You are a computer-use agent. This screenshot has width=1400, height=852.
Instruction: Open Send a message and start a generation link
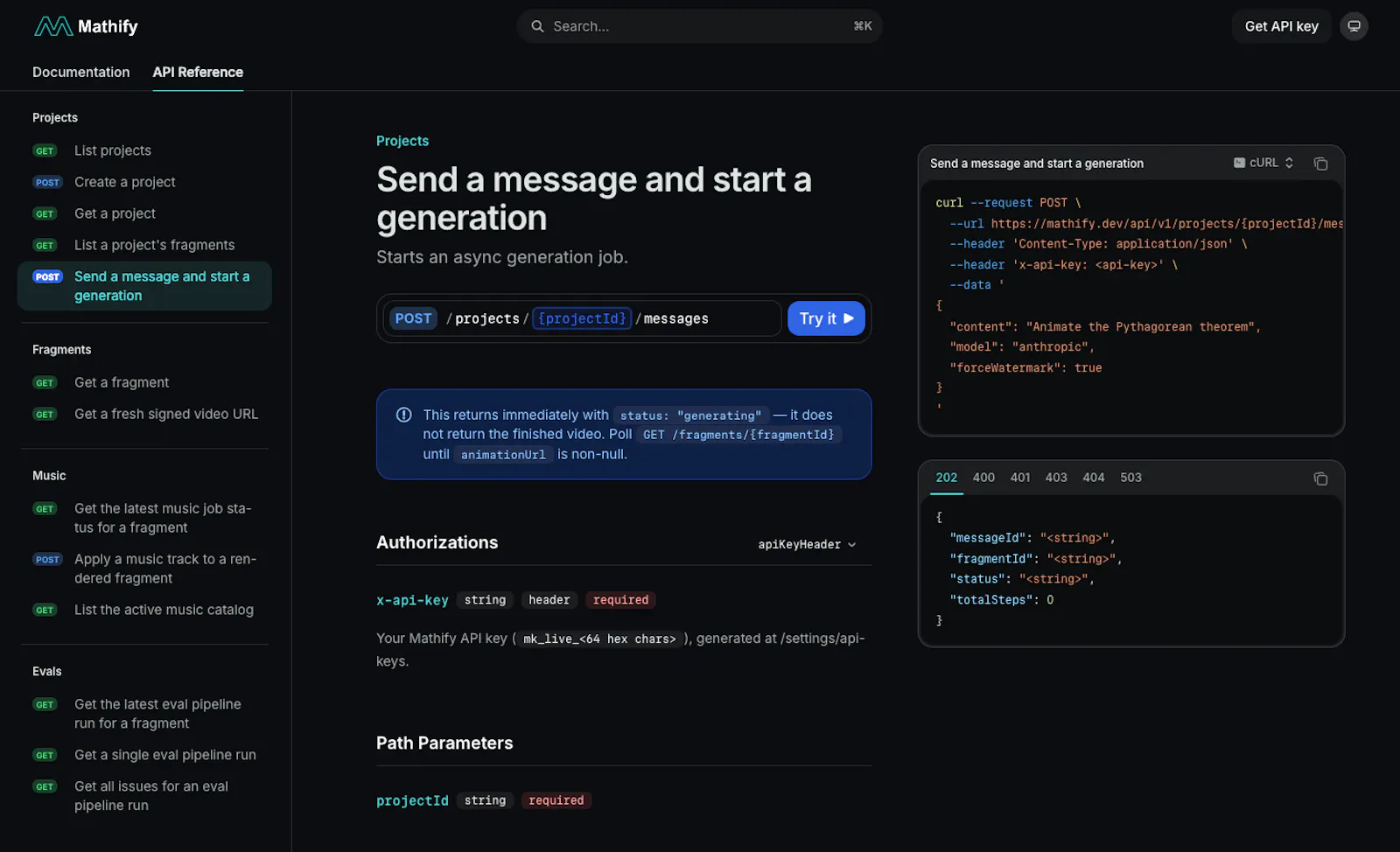click(144, 286)
